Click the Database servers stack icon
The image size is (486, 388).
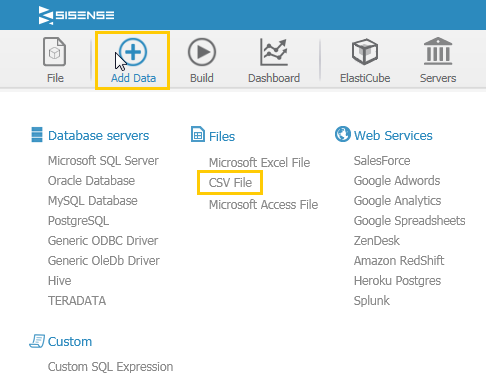(37, 135)
